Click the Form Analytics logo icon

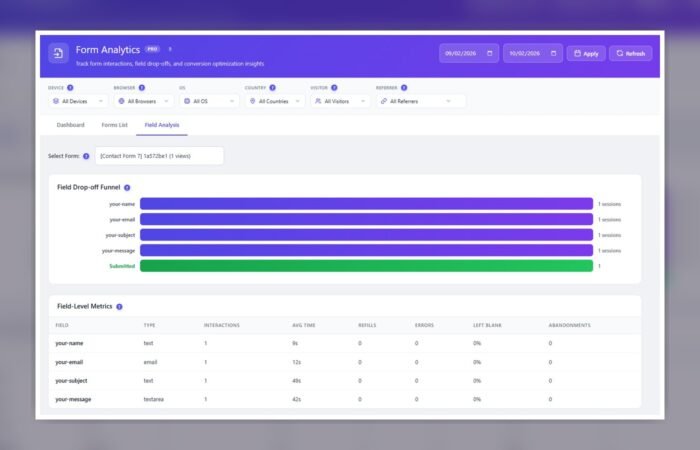[x=58, y=53]
